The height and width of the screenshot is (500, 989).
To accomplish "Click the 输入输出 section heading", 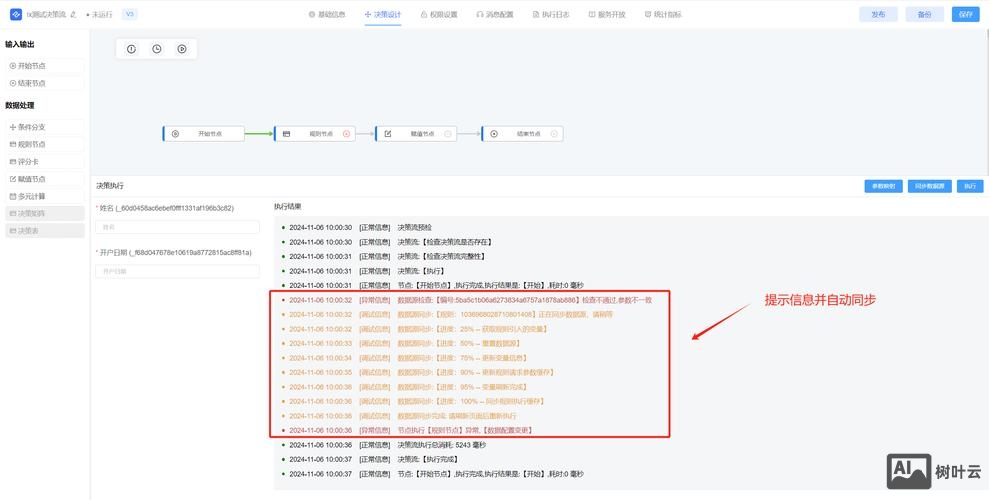I will 20,45.
